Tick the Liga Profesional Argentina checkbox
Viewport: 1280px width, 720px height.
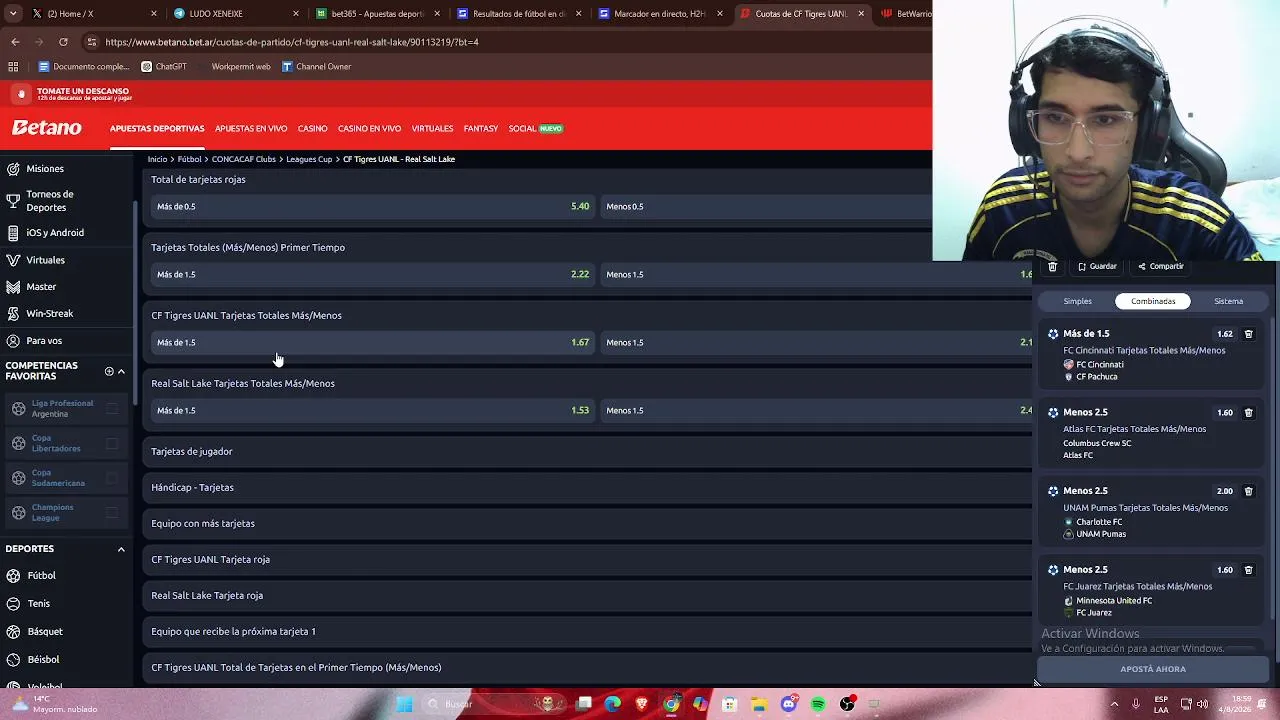(112, 408)
